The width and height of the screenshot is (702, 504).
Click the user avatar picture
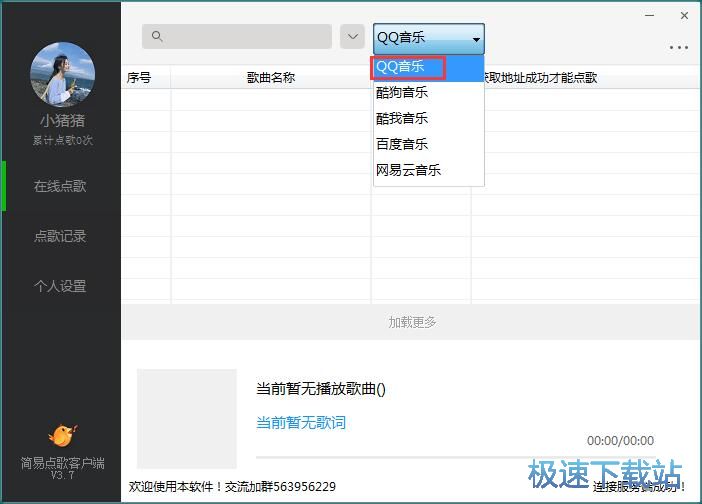(x=63, y=74)
